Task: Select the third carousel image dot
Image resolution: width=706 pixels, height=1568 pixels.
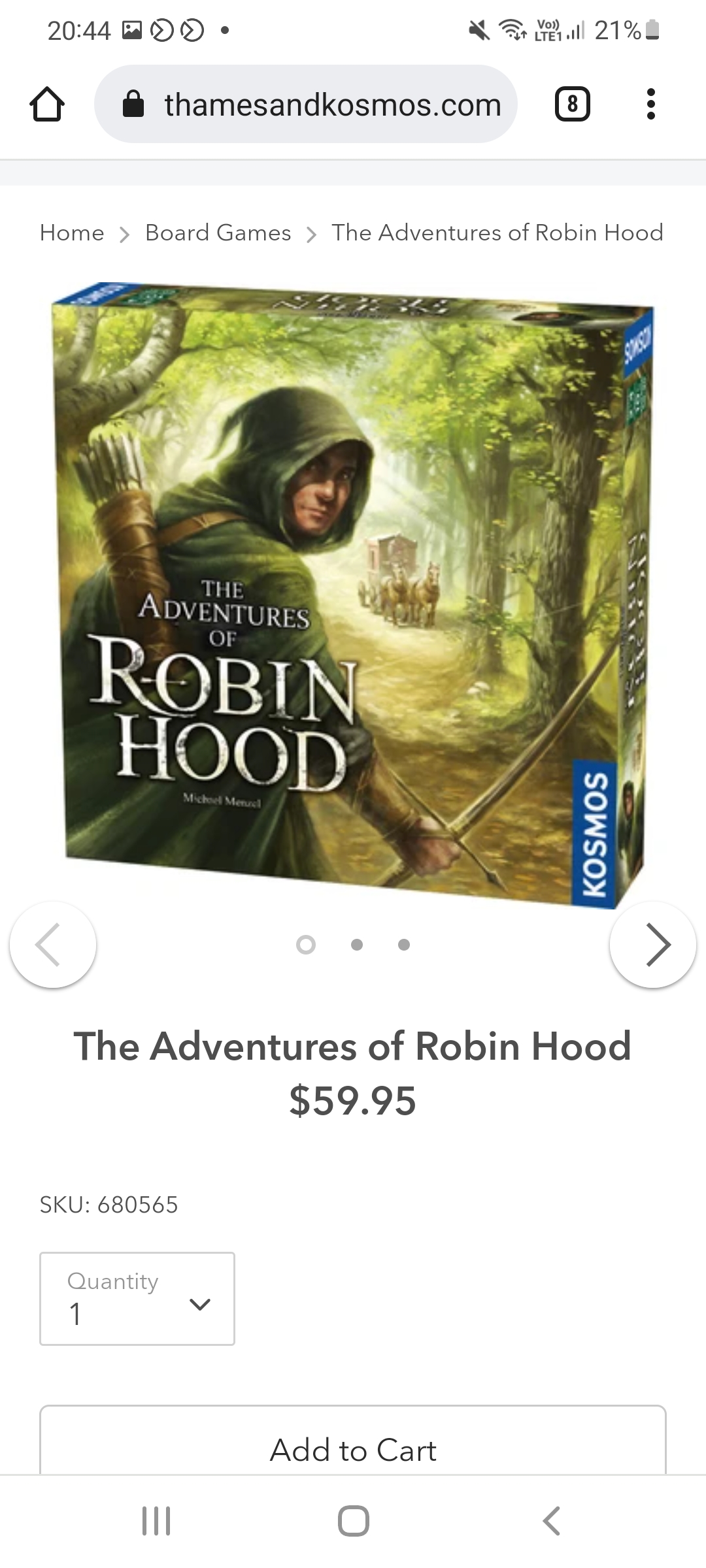Action: click(404, 945)
